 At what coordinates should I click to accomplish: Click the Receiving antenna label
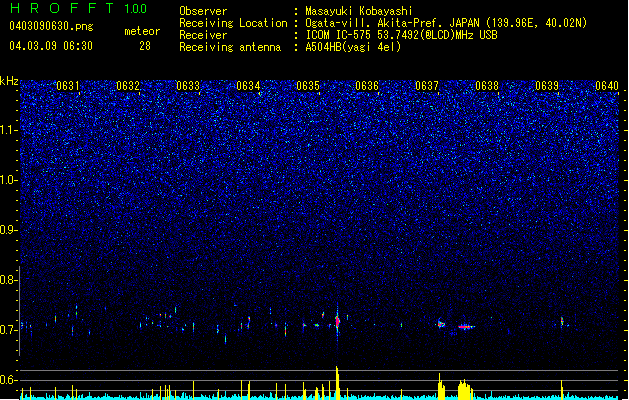230,47
